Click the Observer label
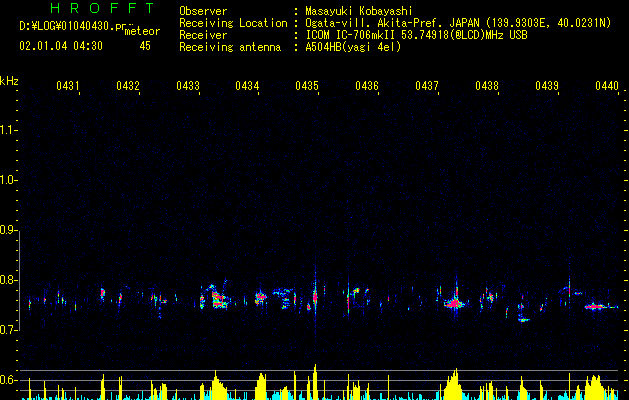 click(203, 11)
